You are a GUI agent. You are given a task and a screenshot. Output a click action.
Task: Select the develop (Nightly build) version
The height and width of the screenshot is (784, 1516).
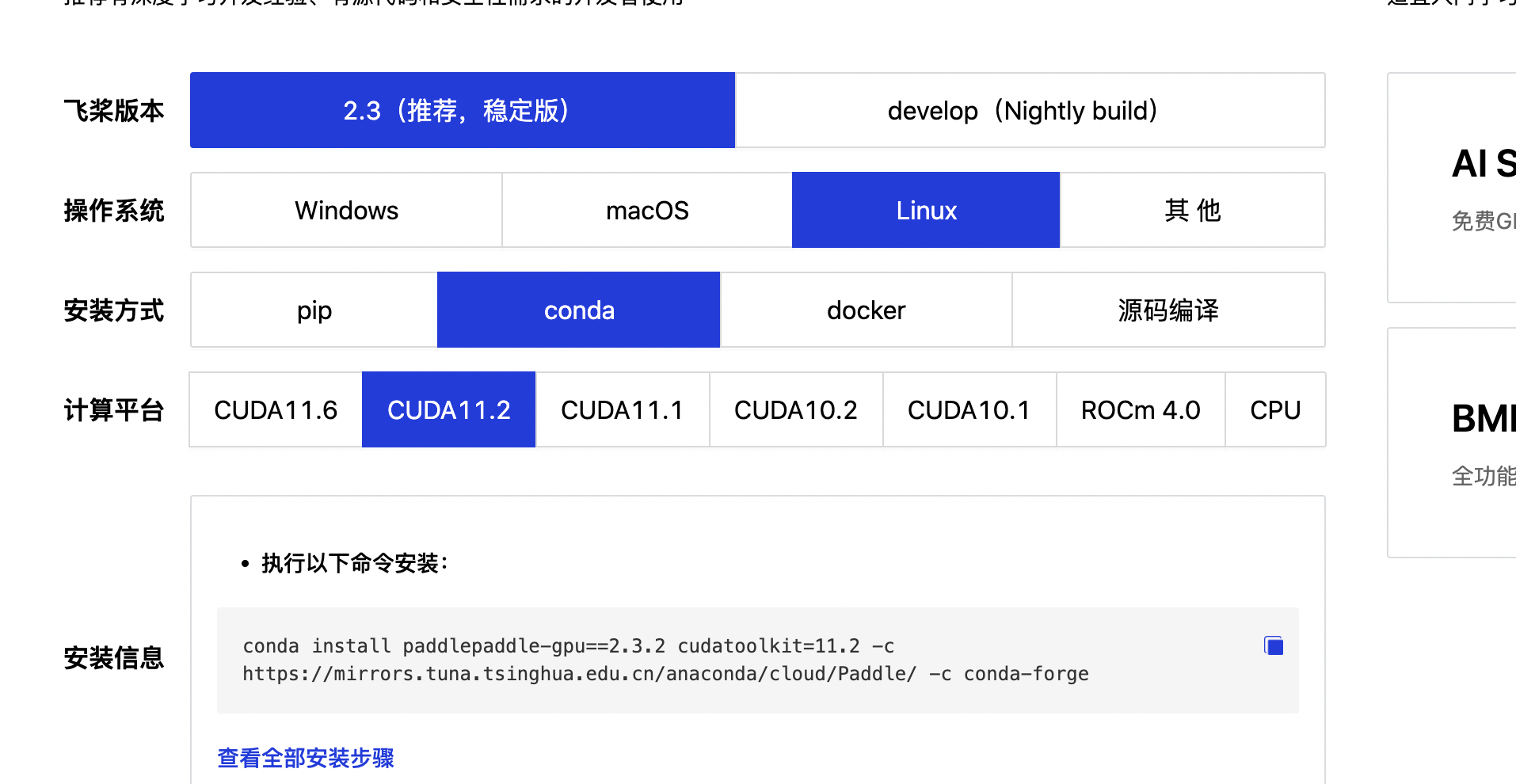point(1022,110)
